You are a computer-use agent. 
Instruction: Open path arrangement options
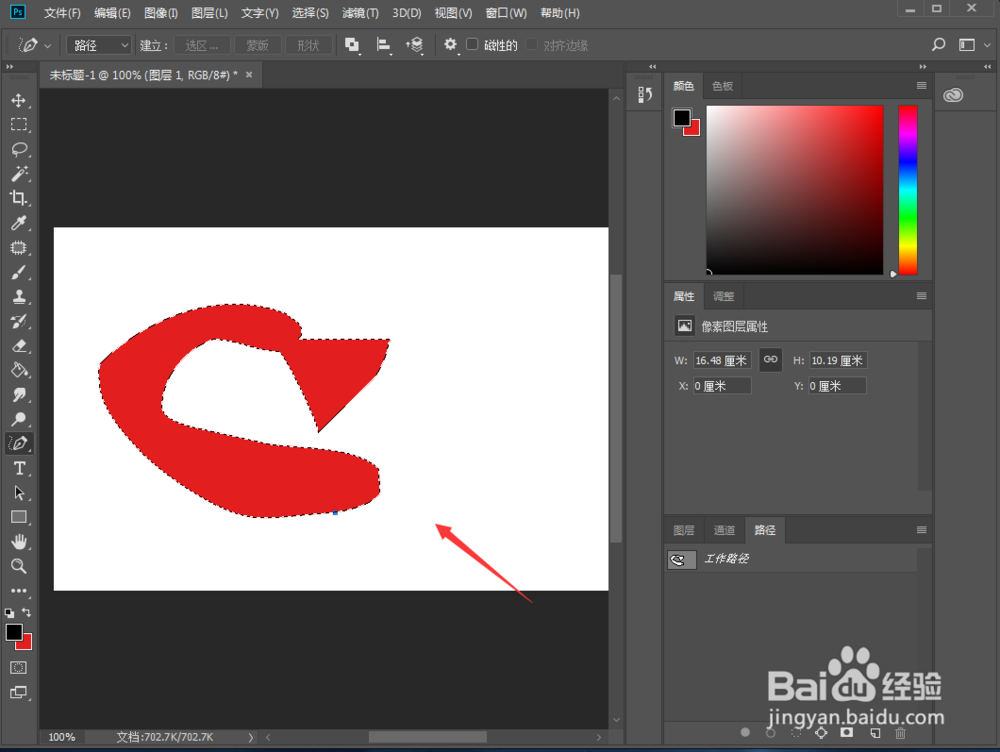[415, 45]
